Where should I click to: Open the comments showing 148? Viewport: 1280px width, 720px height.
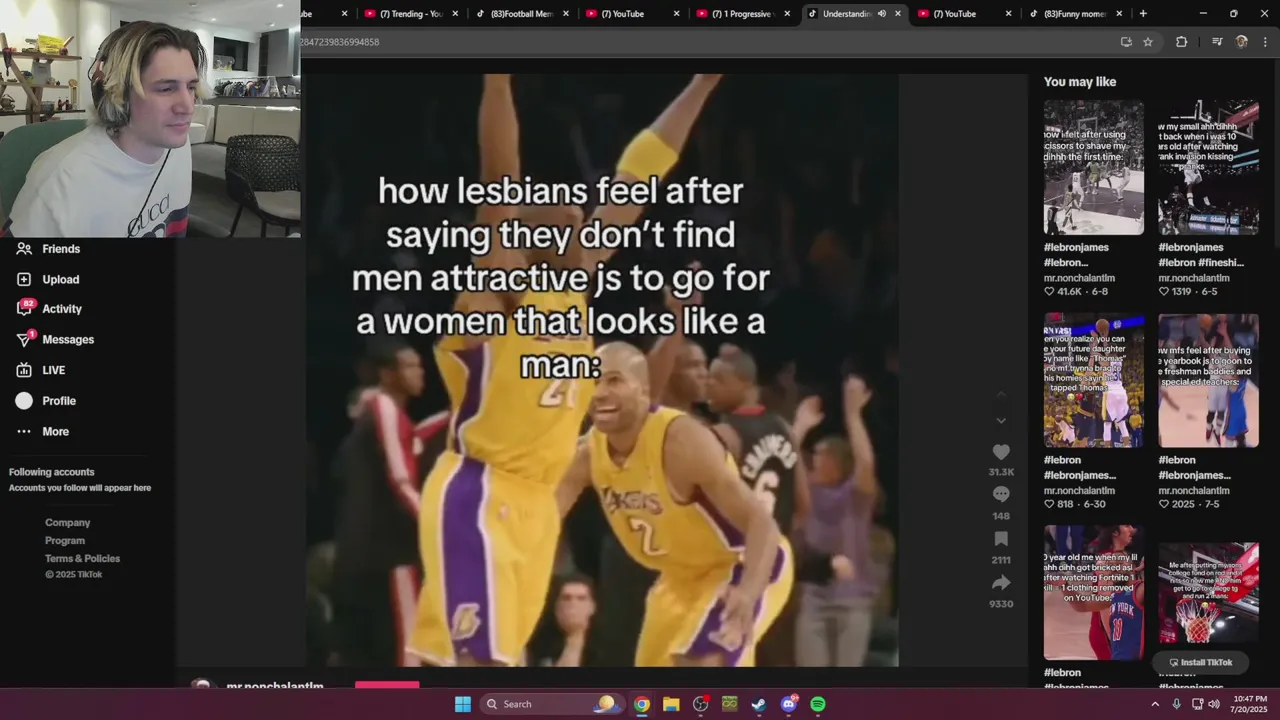pos(1001,494)
